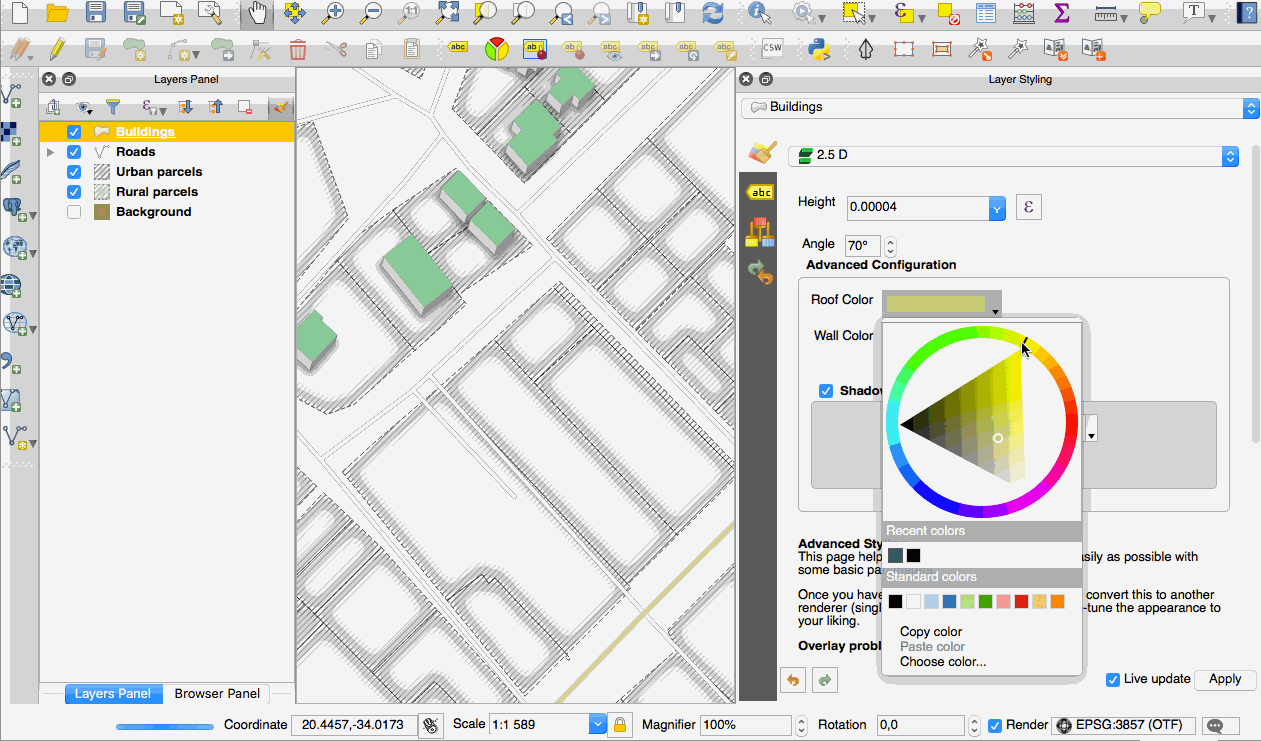Open the Statistical Summary sigma tool
Image resolution: width=1261 pixels, height=741 pixels.
click(1062, 13)
